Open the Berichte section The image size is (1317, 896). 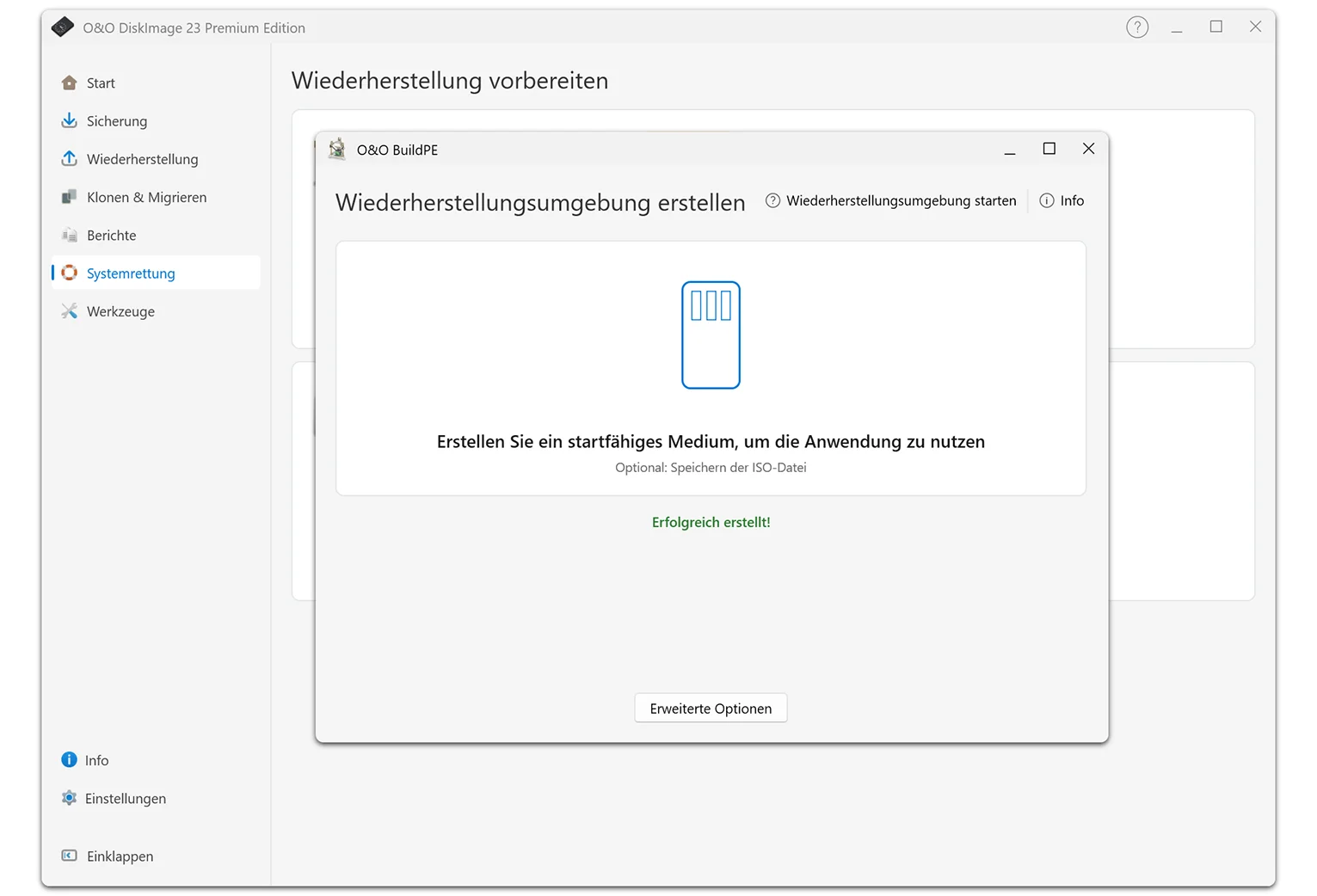(156, 235)
